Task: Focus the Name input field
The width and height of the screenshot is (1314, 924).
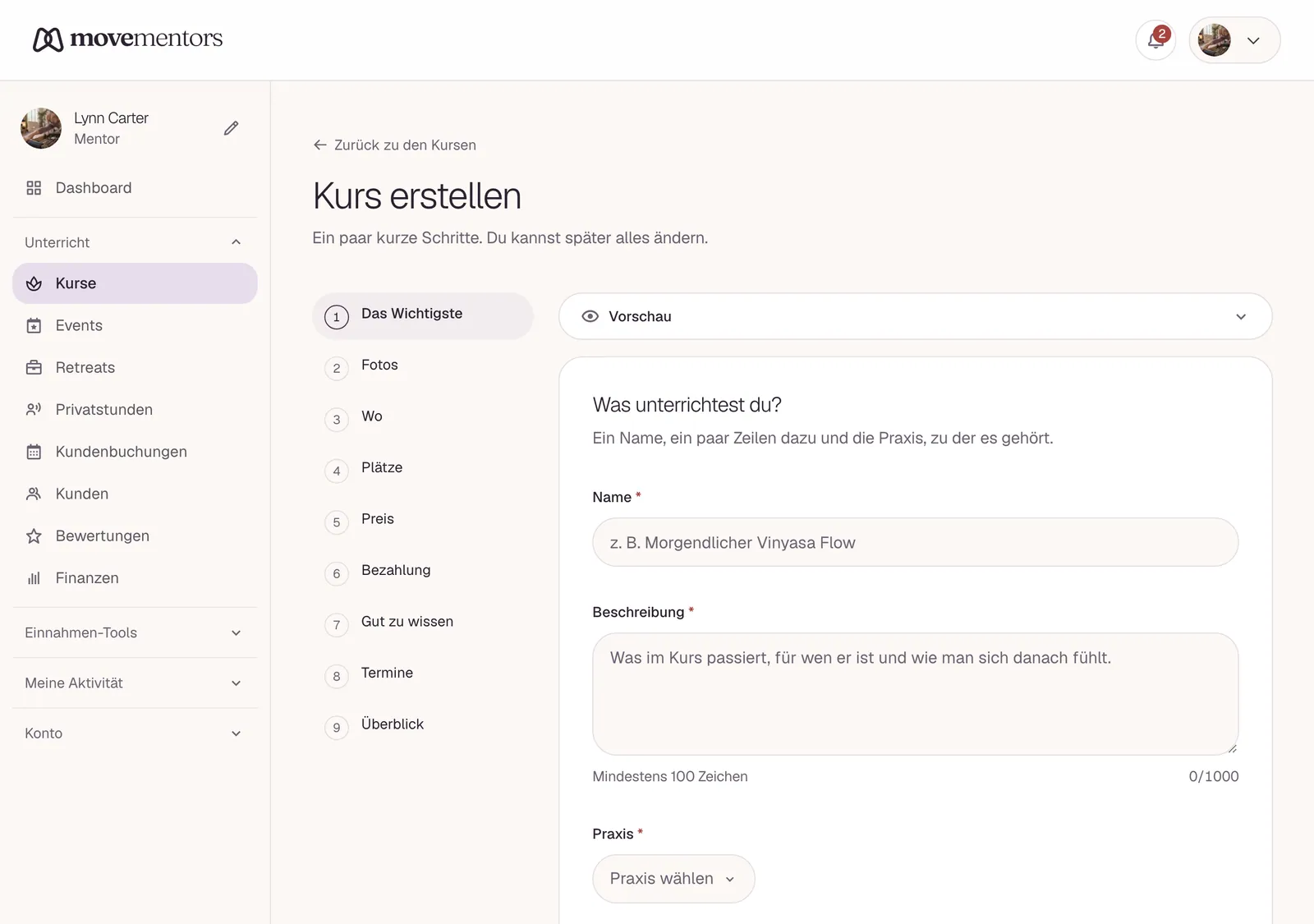Action: click(x=915, y=542)
